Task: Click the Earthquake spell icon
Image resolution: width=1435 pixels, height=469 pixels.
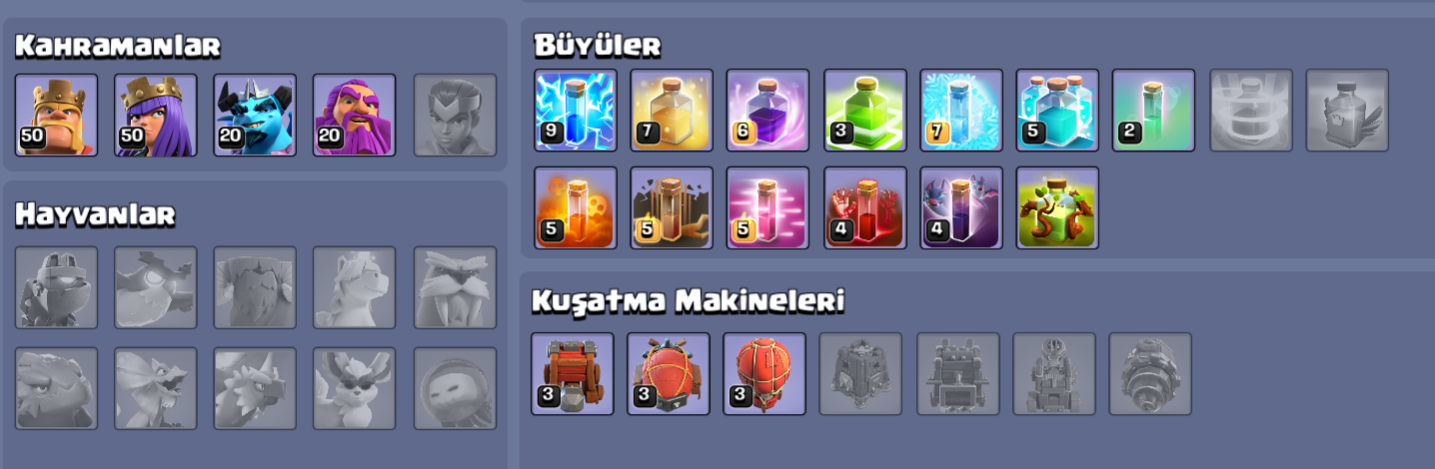Action: [x=672, y=207]
